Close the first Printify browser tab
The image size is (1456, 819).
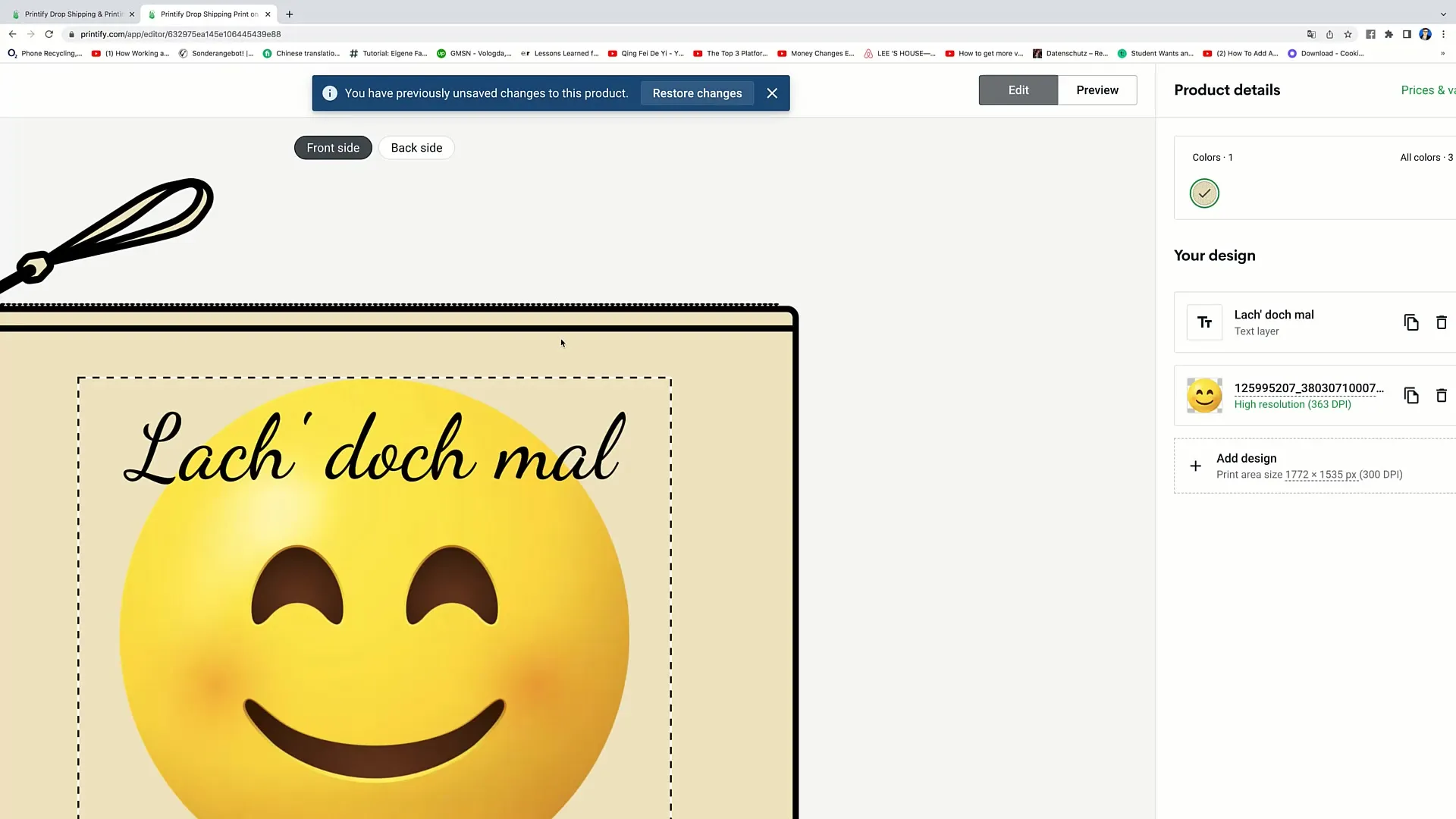click(x=131, y=14)
